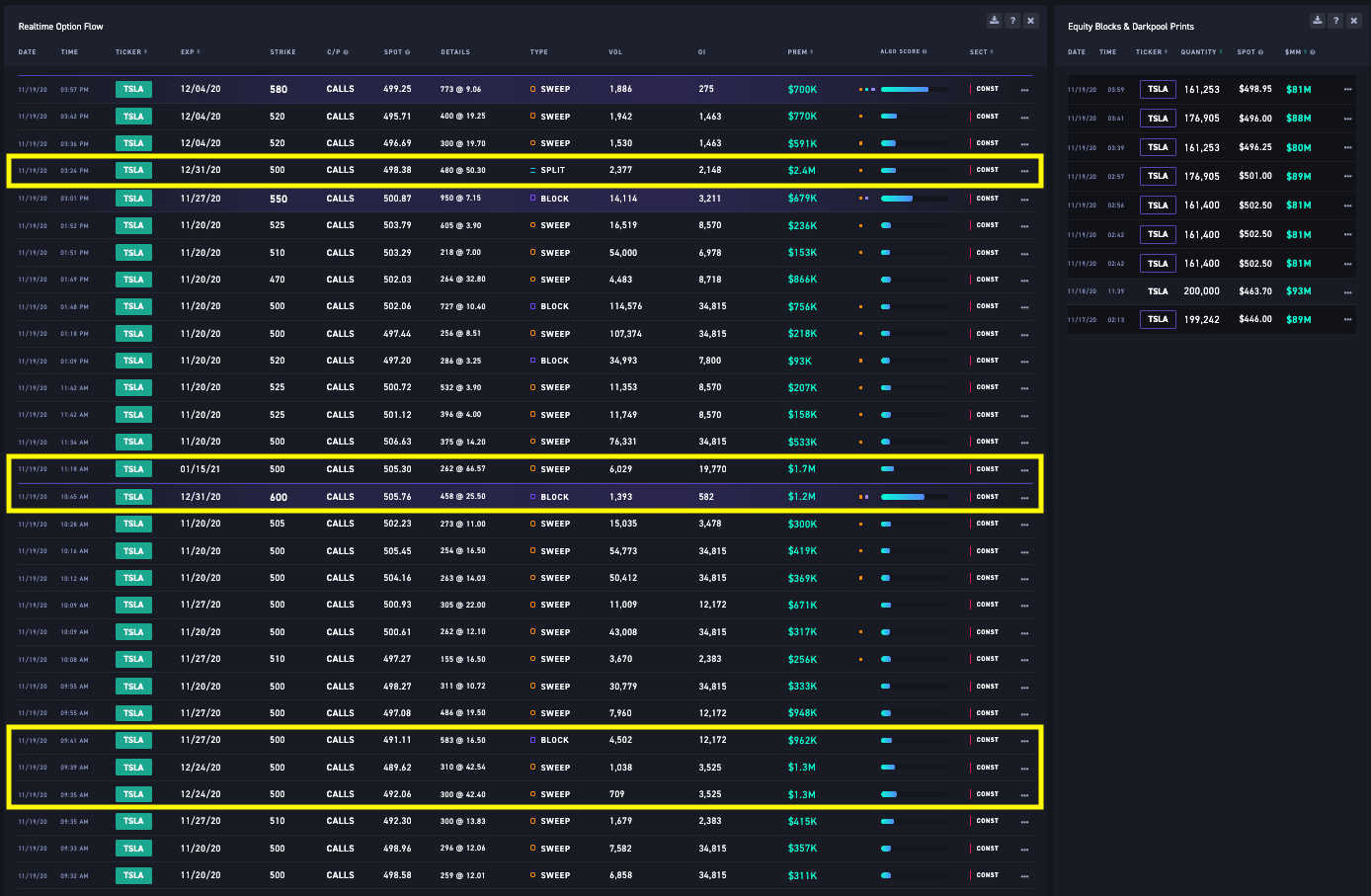
Task: Select the TSLA ticker in the 03:59 darkpool print
Action: [x=1158, y=89]
